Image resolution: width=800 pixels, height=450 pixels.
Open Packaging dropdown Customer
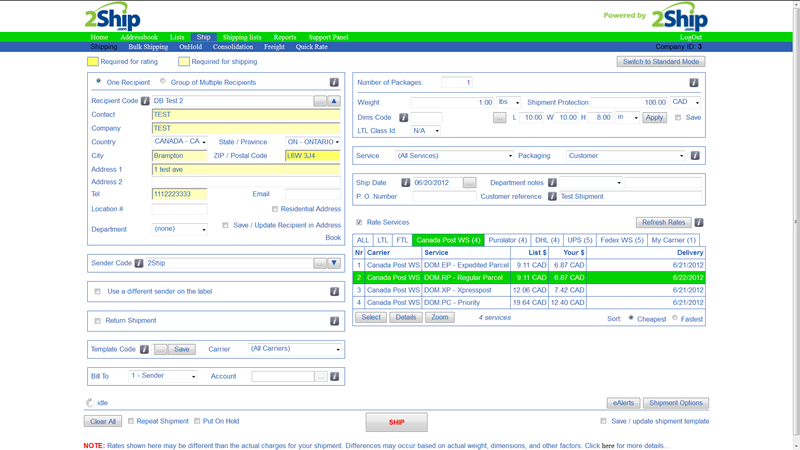(x=626, y=156)
